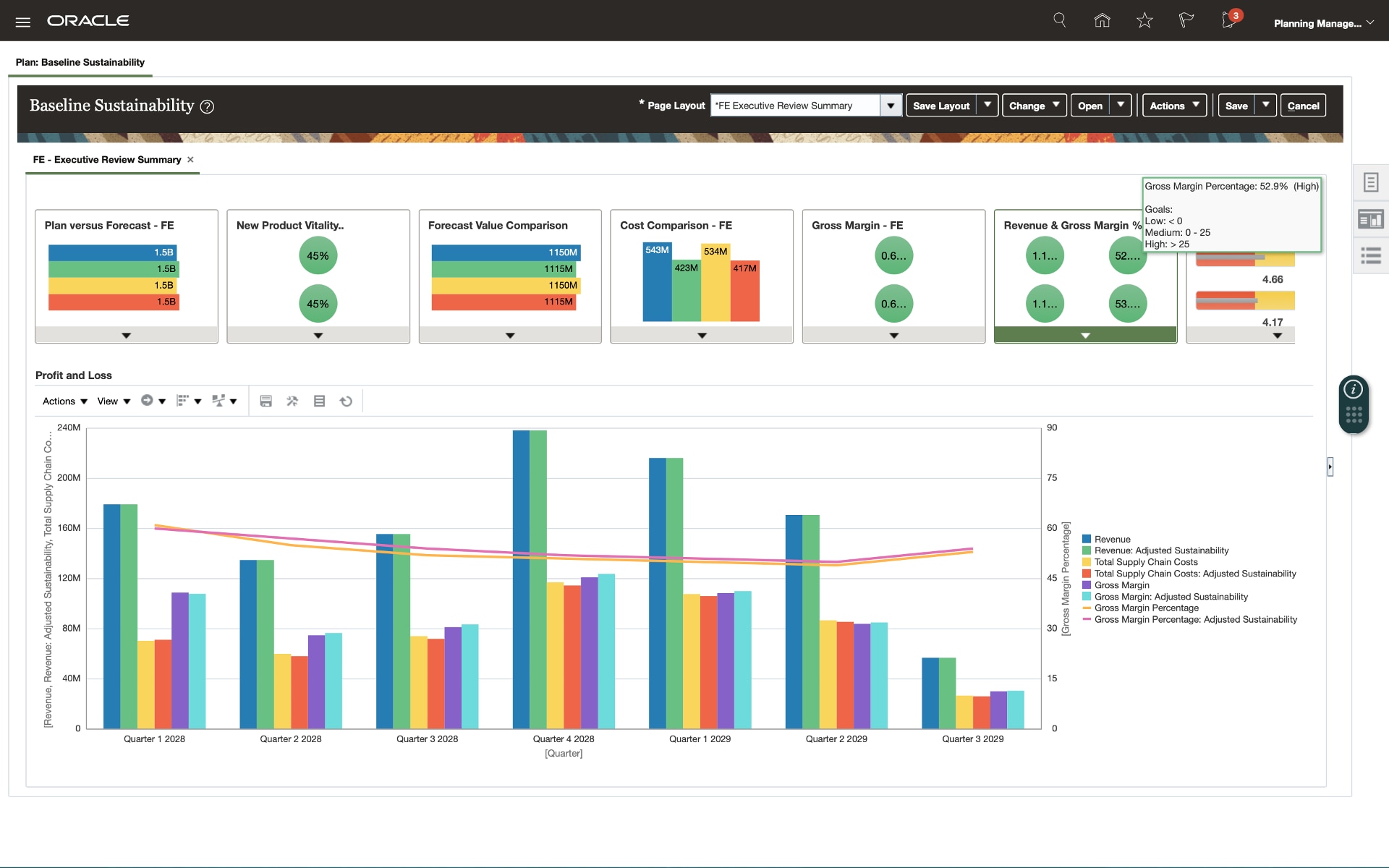This screenshot has height=868, width=1389.
Task: Open the View menu in chart toolbar
Action: [x=114, y=401]
